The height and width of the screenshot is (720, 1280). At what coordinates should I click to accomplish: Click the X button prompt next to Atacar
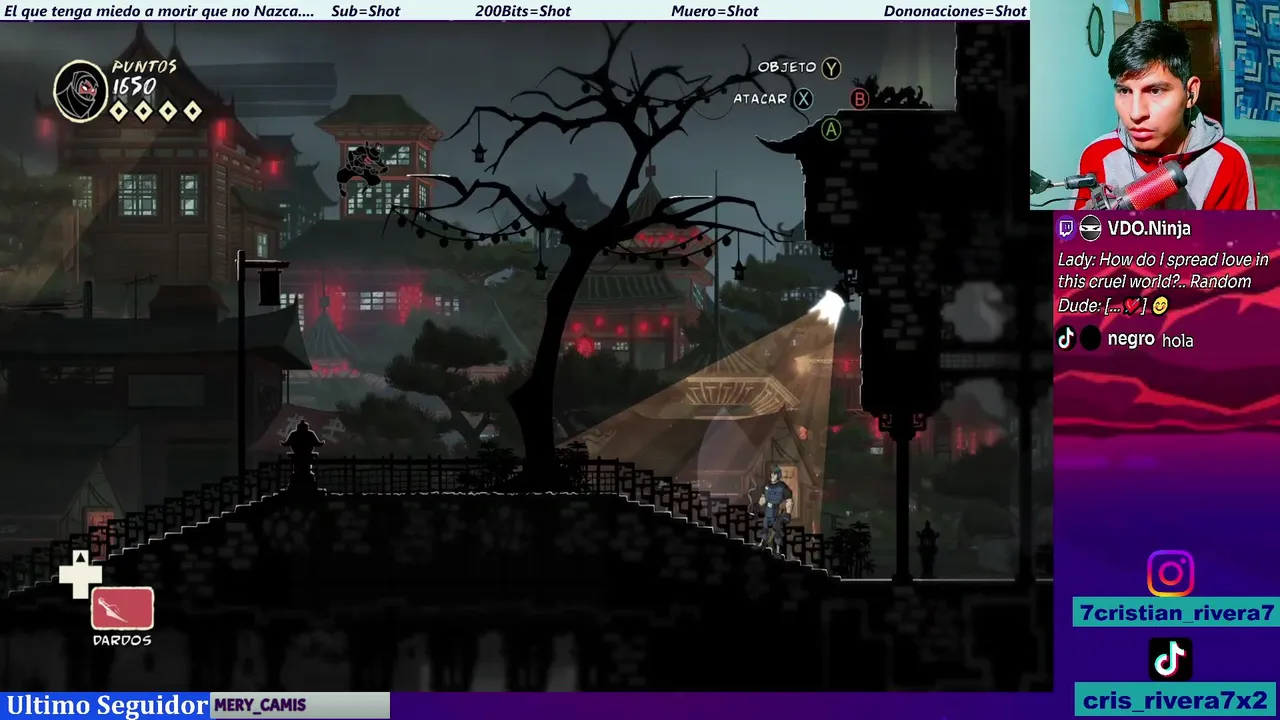click(x=803, y=99)
